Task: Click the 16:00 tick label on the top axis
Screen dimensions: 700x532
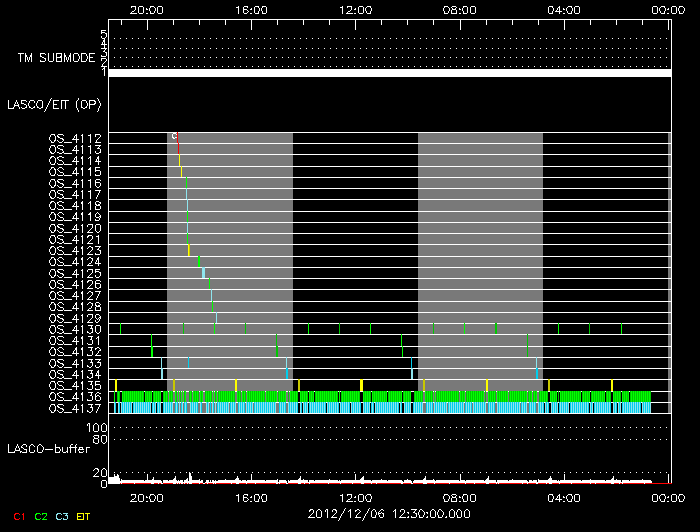Action: (252, 9)
